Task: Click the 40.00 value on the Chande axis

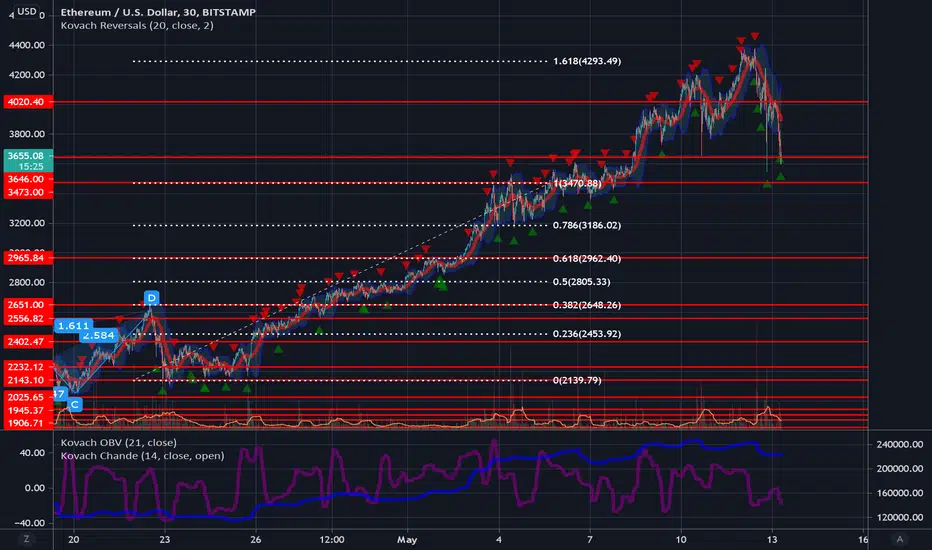Action: (32, 452)
